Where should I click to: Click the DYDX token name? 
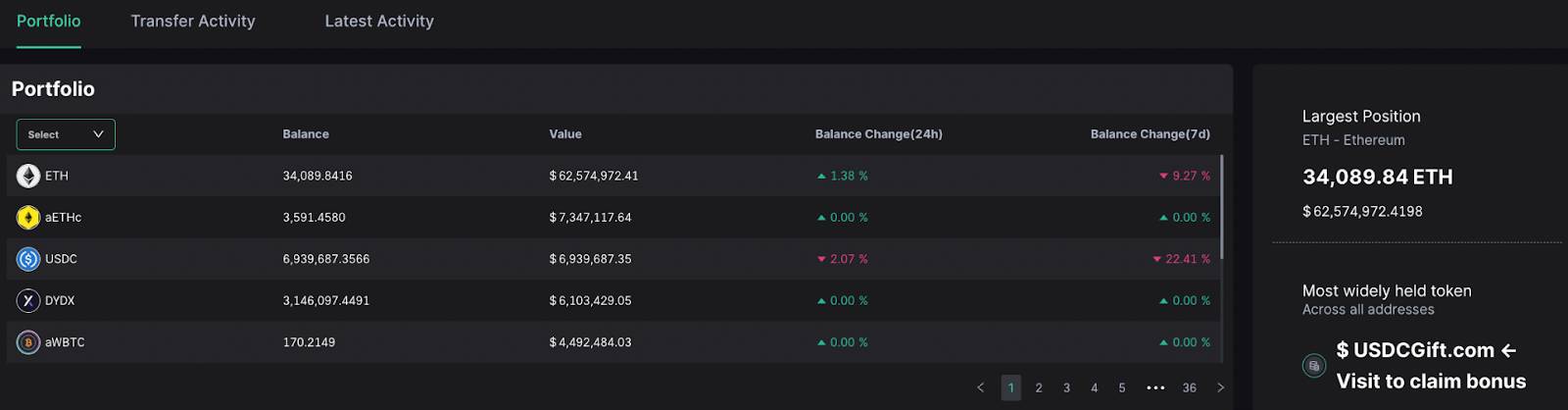click(60, 301)
